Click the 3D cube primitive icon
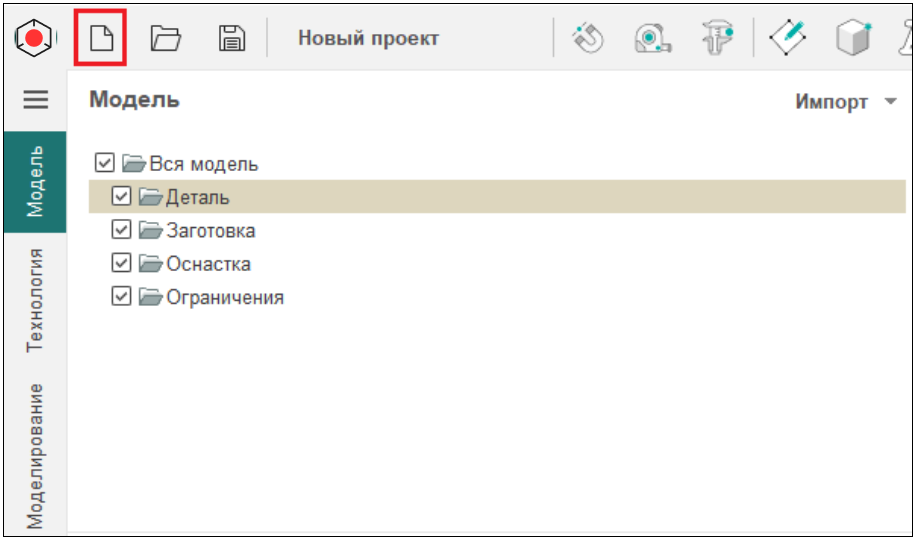 [851, 39]
